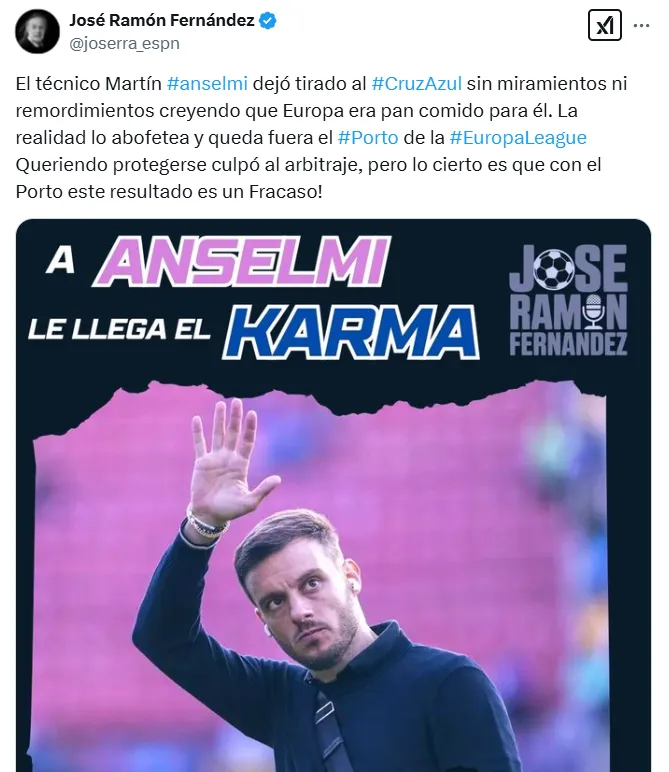Click the soccer ball in Jose logo
The width and height of the screenshot is (669, 772).
[x=554, y=270]
